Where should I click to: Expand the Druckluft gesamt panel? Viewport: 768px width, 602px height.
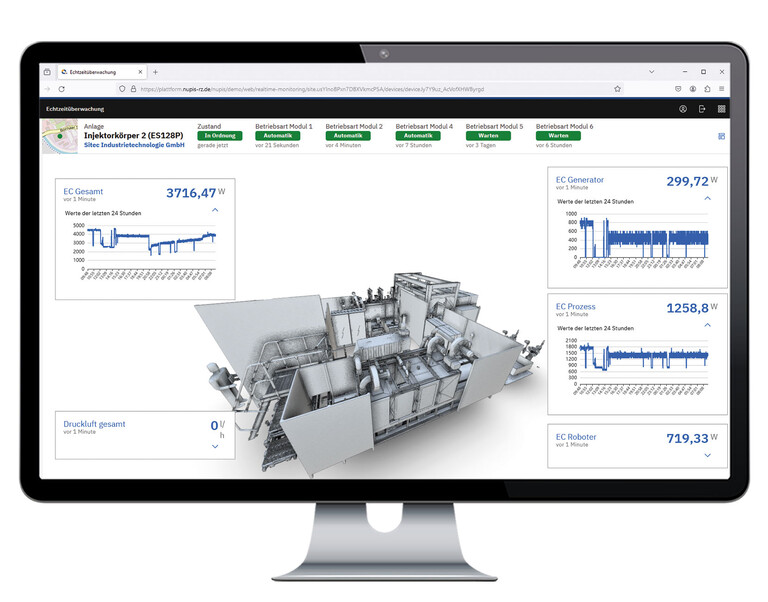(215, 447)
